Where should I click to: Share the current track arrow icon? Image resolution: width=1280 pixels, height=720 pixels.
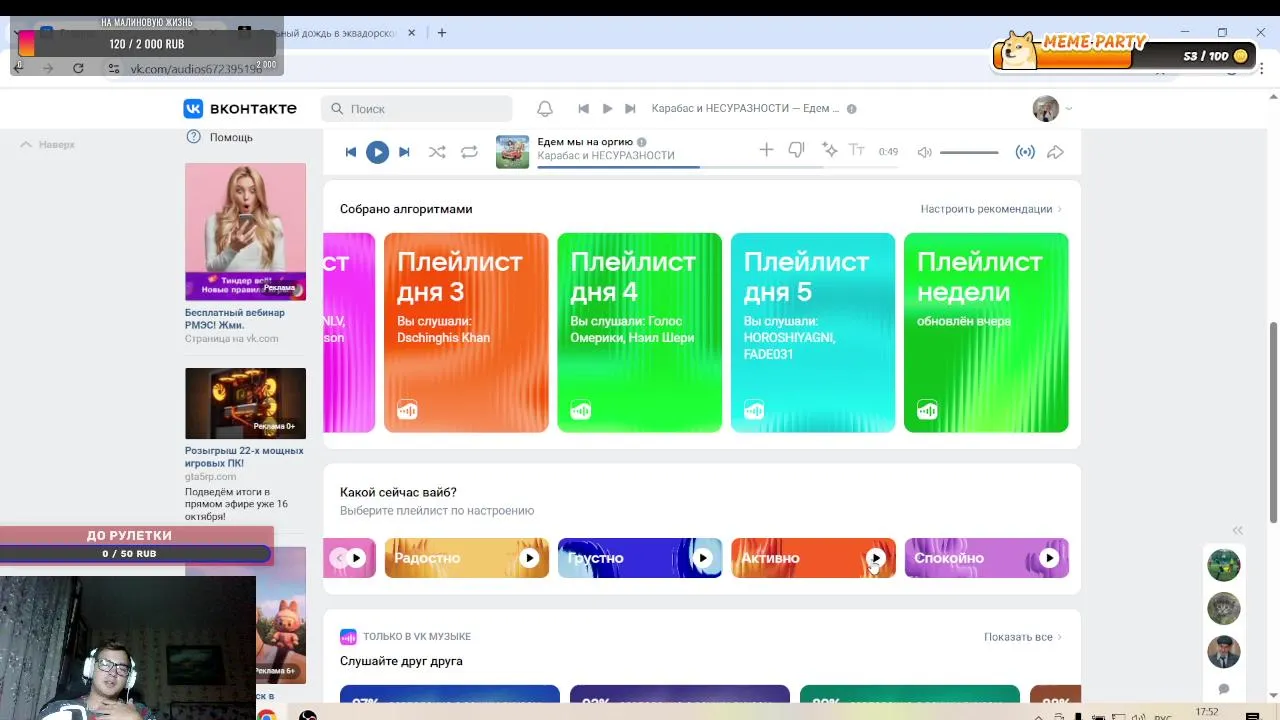1055,152
